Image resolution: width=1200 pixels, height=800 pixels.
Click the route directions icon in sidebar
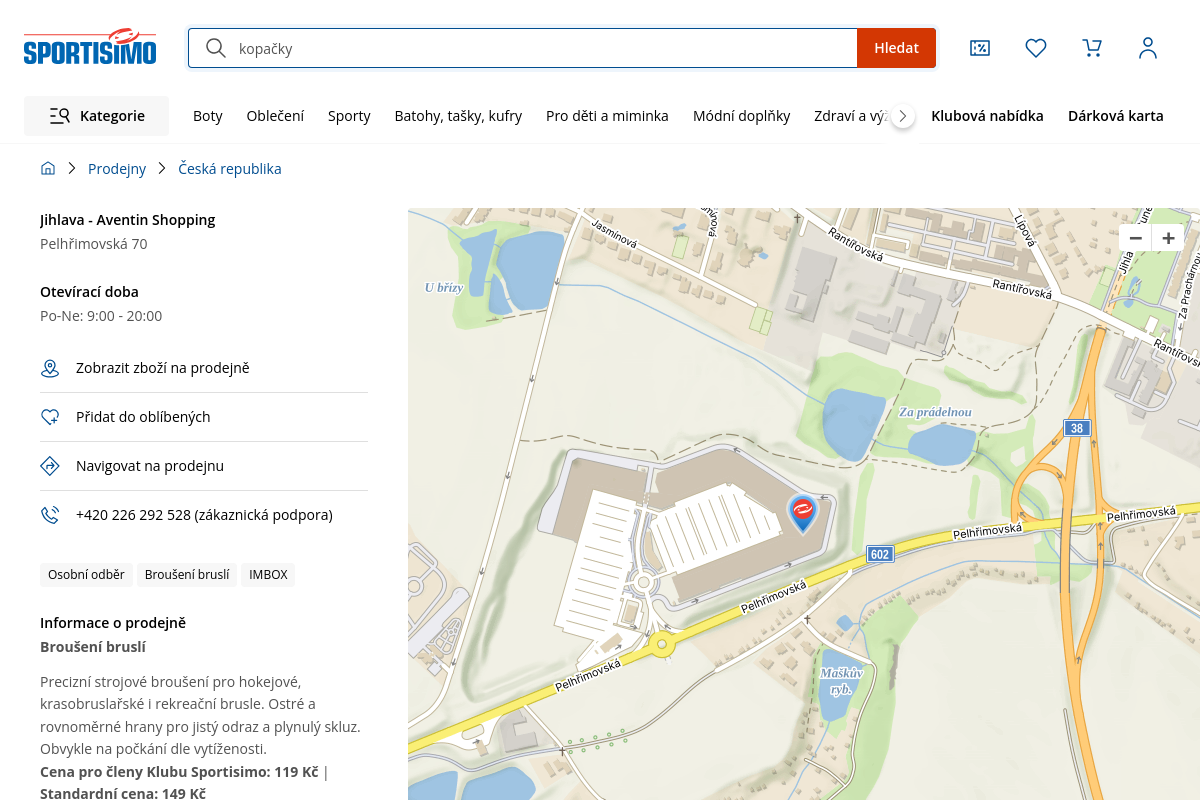coord(50,466)
